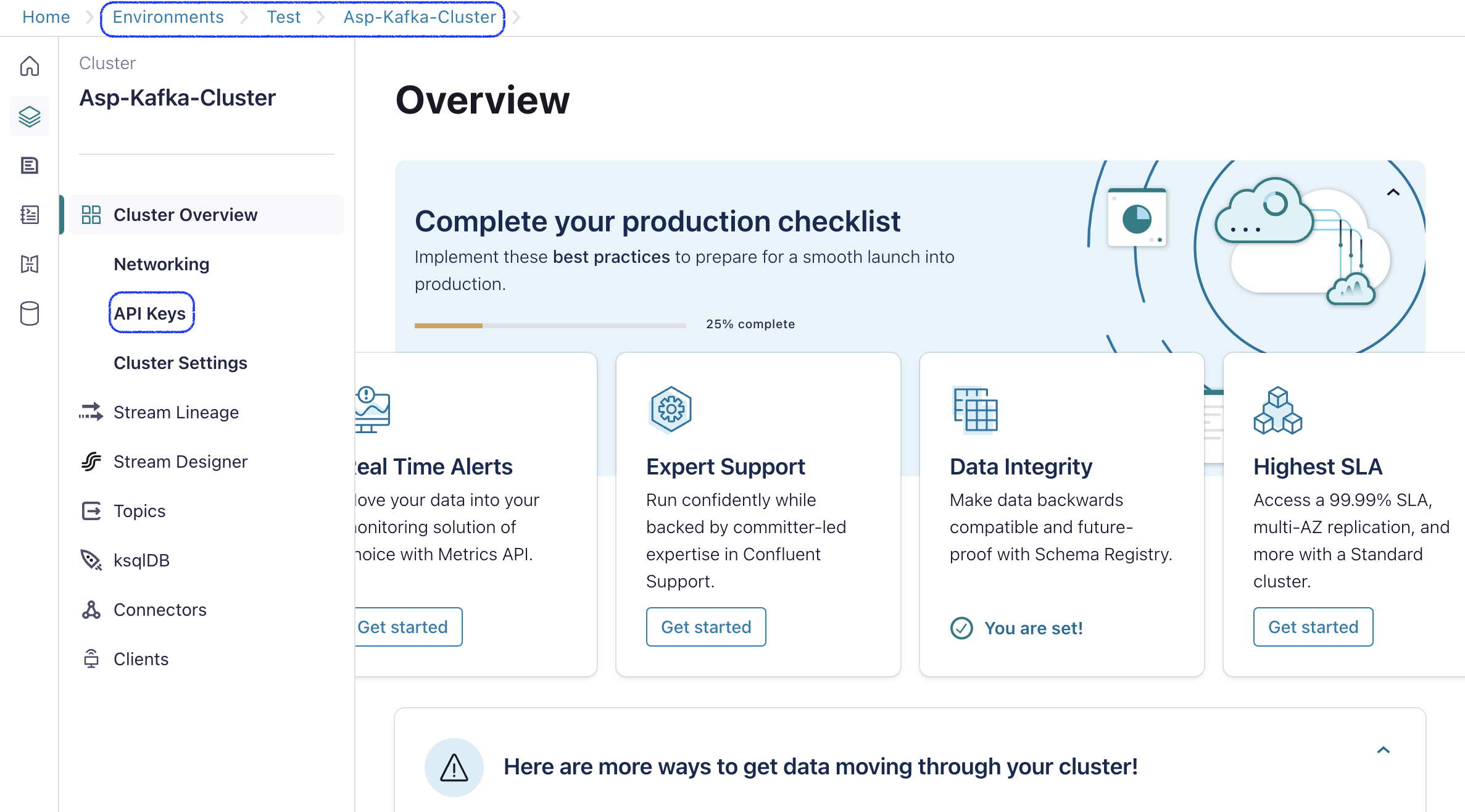Collapse the more ways to get data section
This screenshot has width=1465, height=812.
pos(1384,750)
